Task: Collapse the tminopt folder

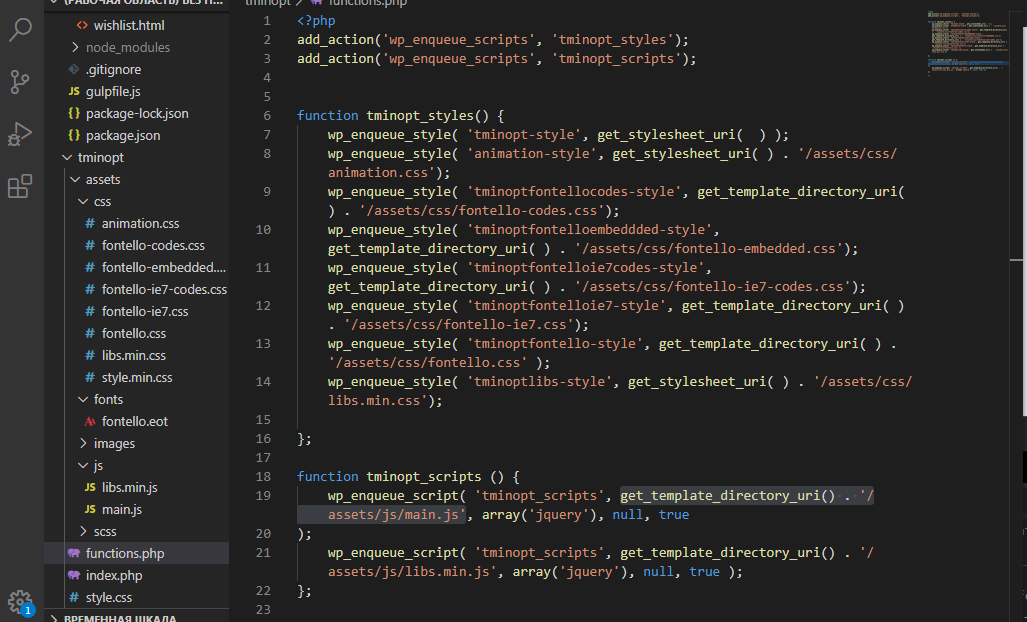Action: [x=100, y=158]
